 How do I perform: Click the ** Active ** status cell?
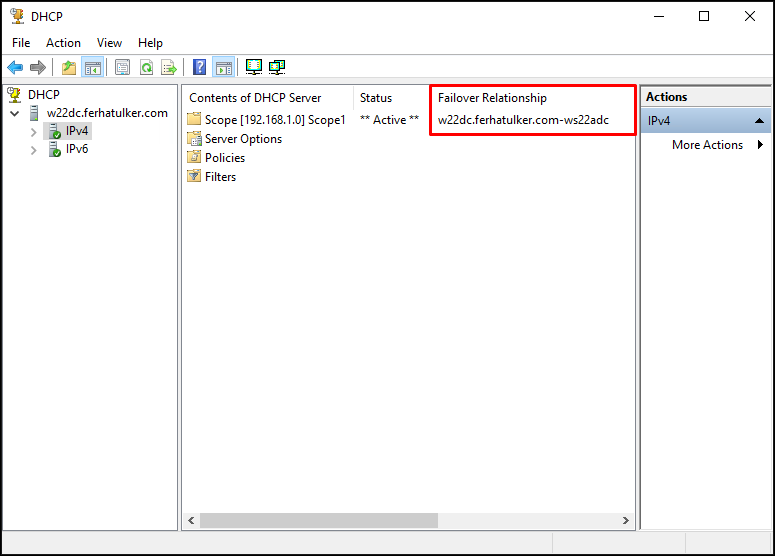click(x=389, y=120)
